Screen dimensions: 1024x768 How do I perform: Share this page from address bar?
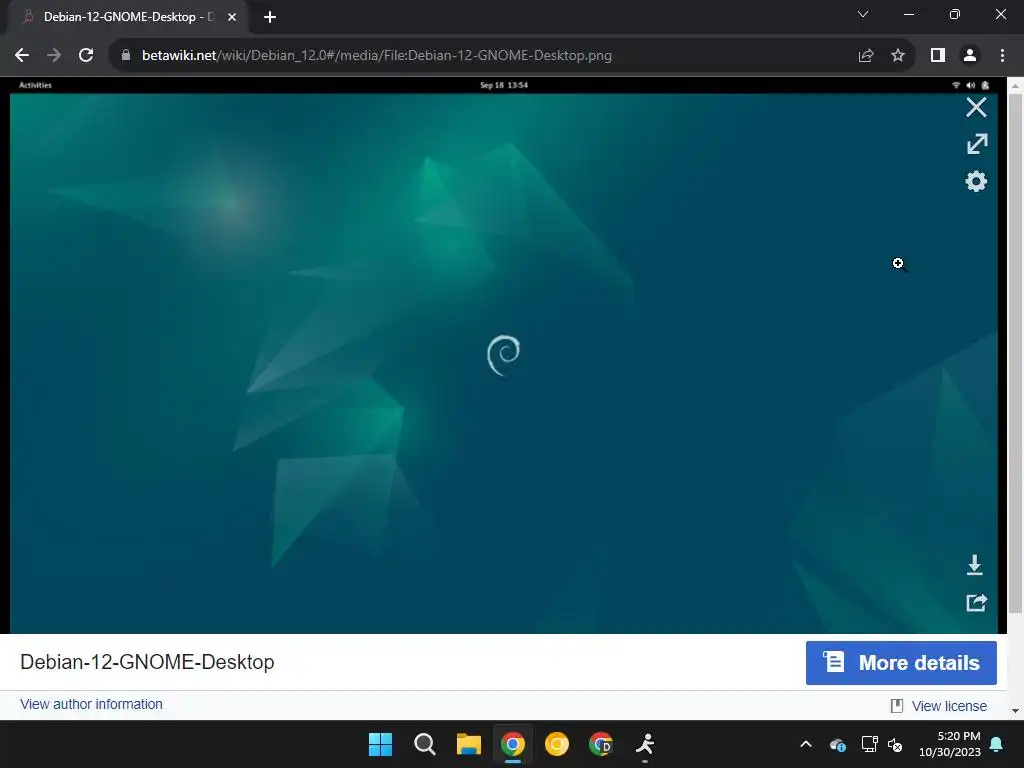866,56
